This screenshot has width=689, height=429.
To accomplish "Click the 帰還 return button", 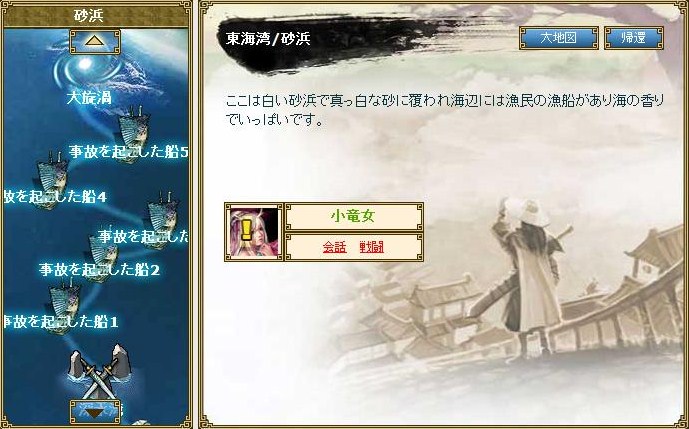I will tap(634, 38).
